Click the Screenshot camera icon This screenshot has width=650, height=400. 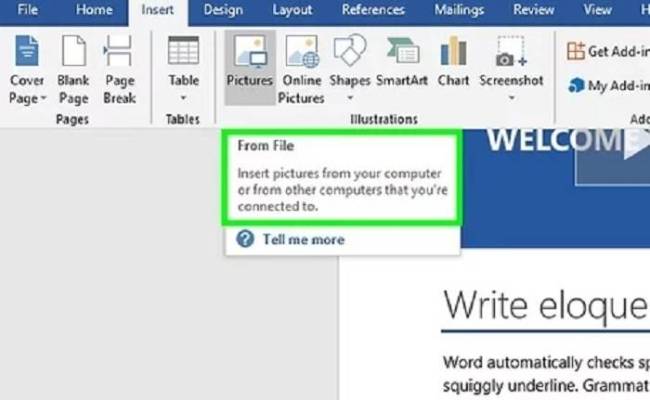click(x=511, y=51)
